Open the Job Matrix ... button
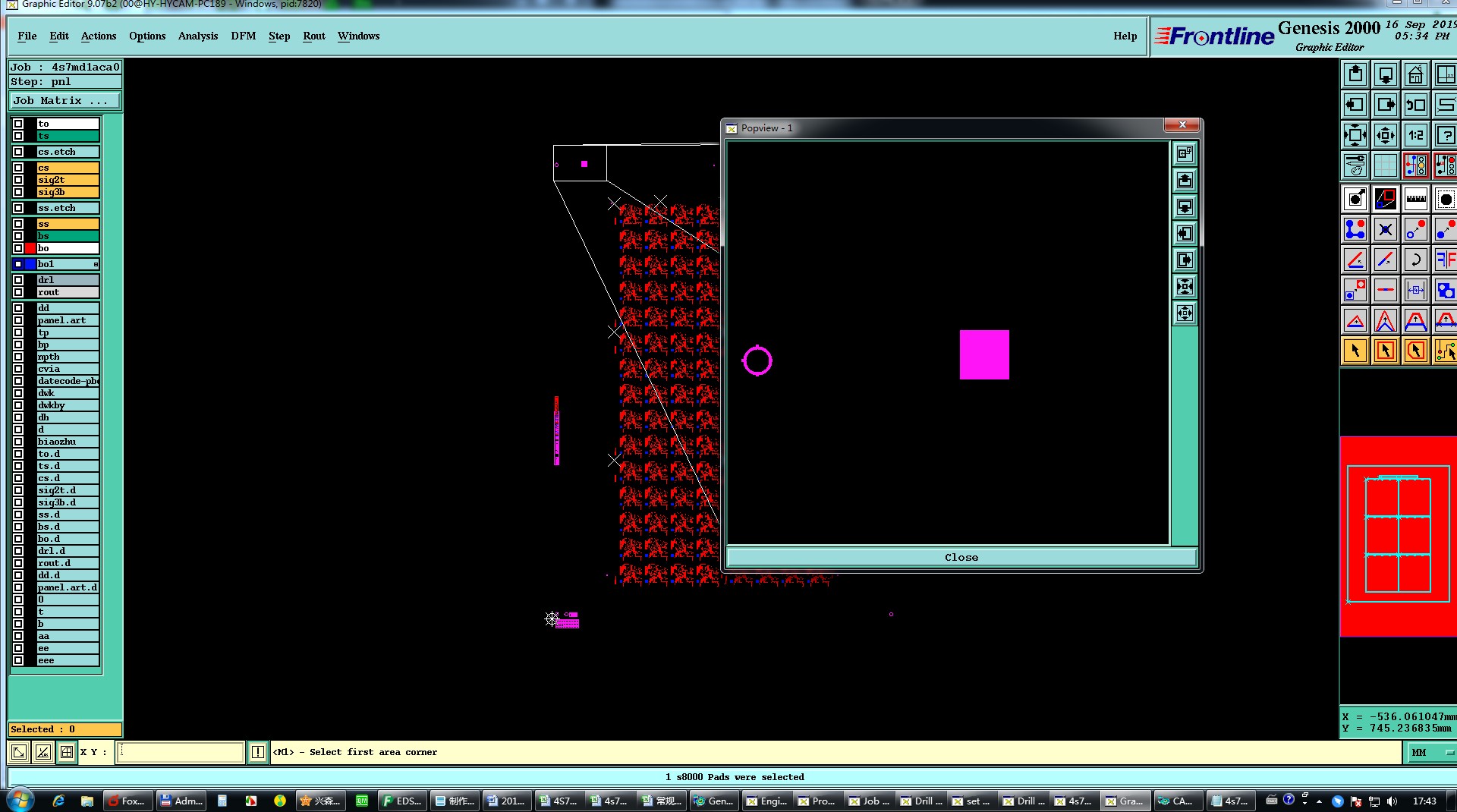Screen dimensions: 1457x812 tap(65, 100)
